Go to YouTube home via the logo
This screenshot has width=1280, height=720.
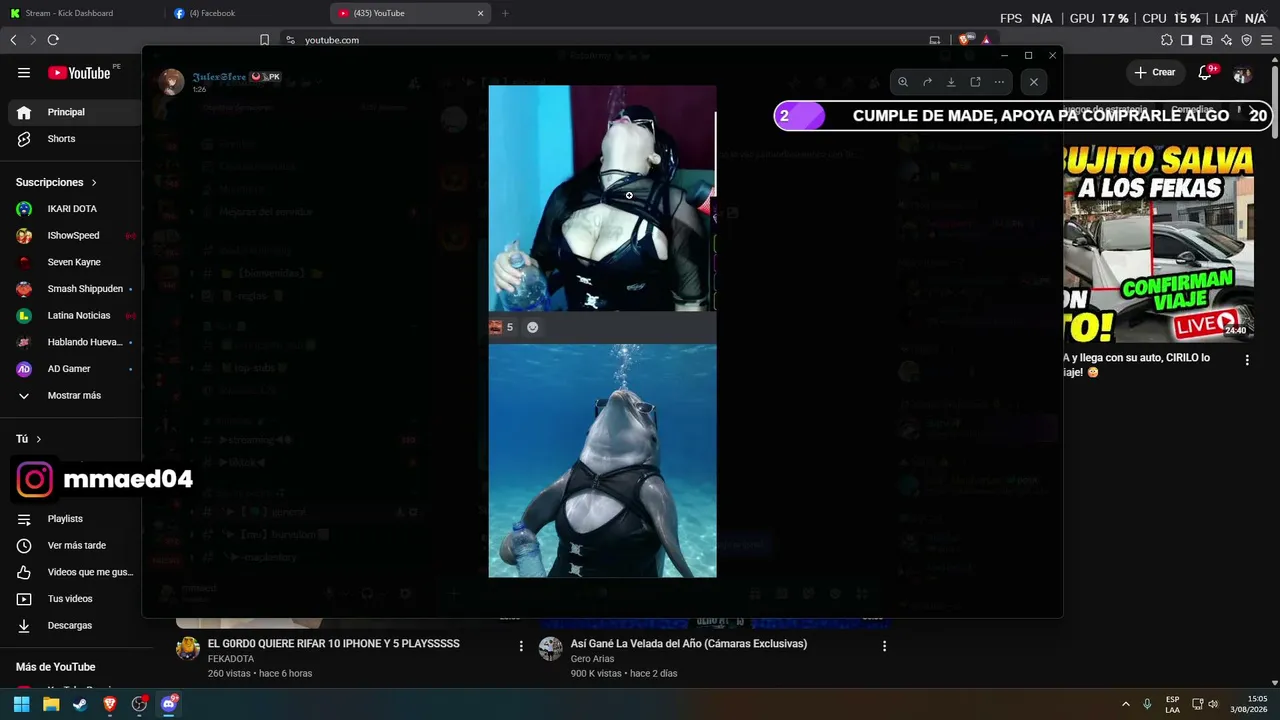79,72
